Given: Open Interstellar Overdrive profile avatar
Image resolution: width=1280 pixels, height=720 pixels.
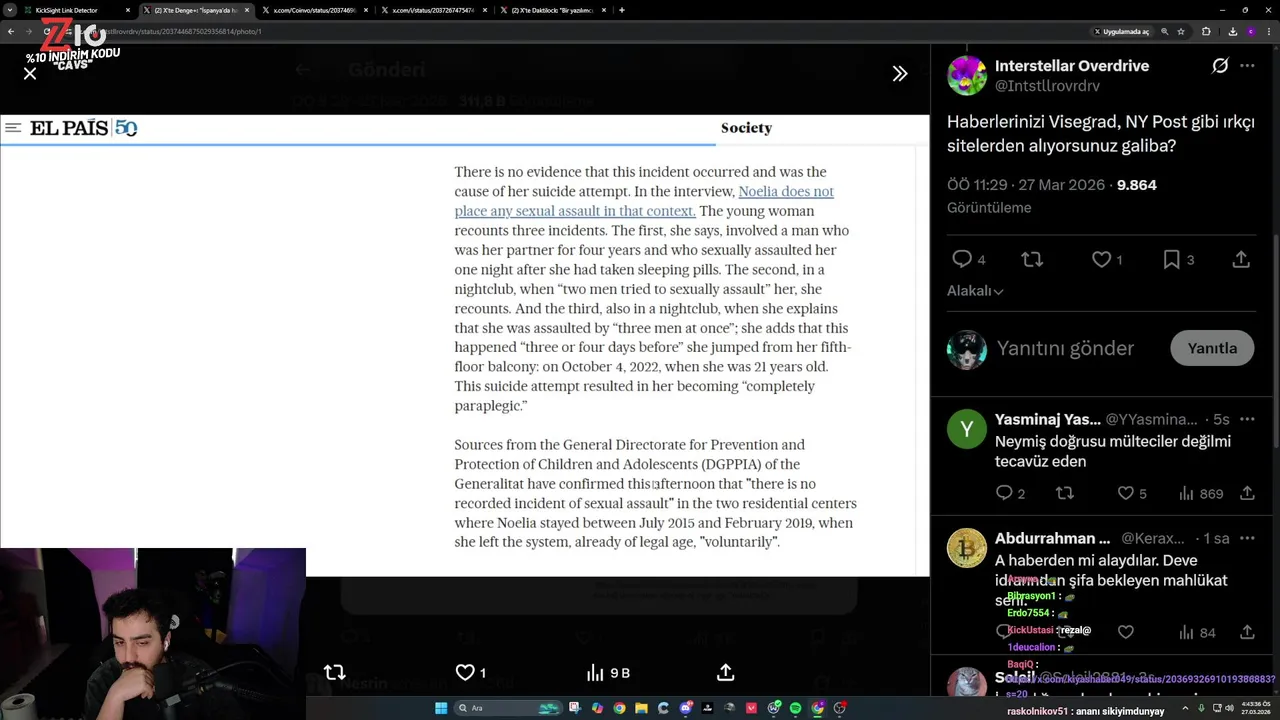Looking at the screenshot, I should [x=967, y=76].
